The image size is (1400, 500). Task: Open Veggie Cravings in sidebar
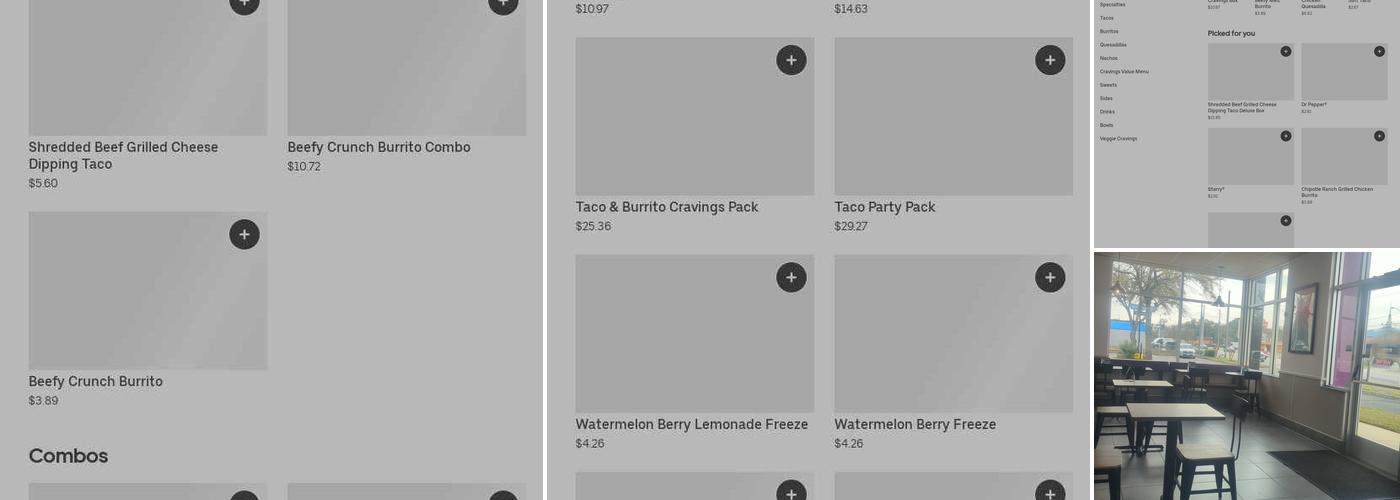1118,139
